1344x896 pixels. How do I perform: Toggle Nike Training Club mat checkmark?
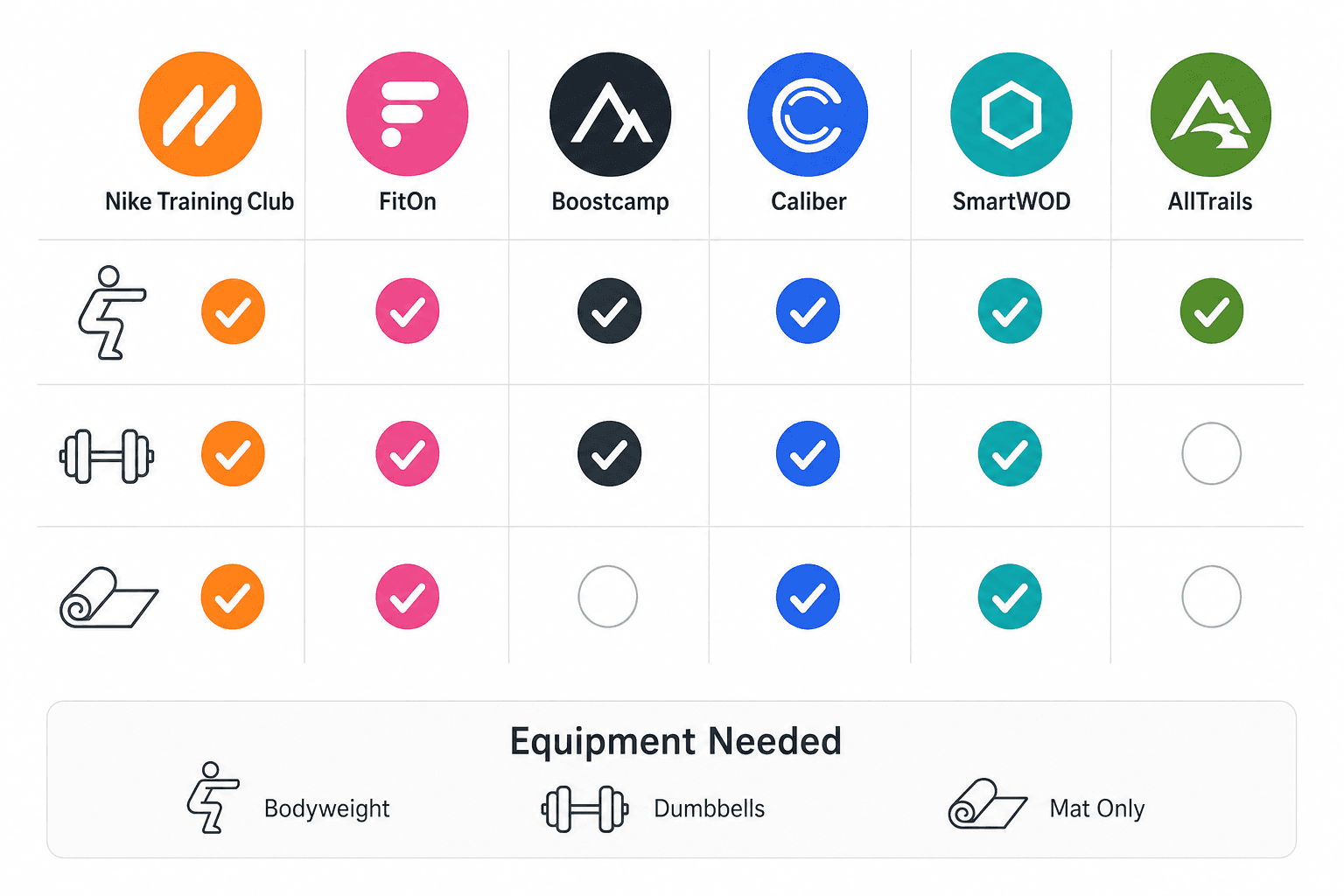[233, 597]
